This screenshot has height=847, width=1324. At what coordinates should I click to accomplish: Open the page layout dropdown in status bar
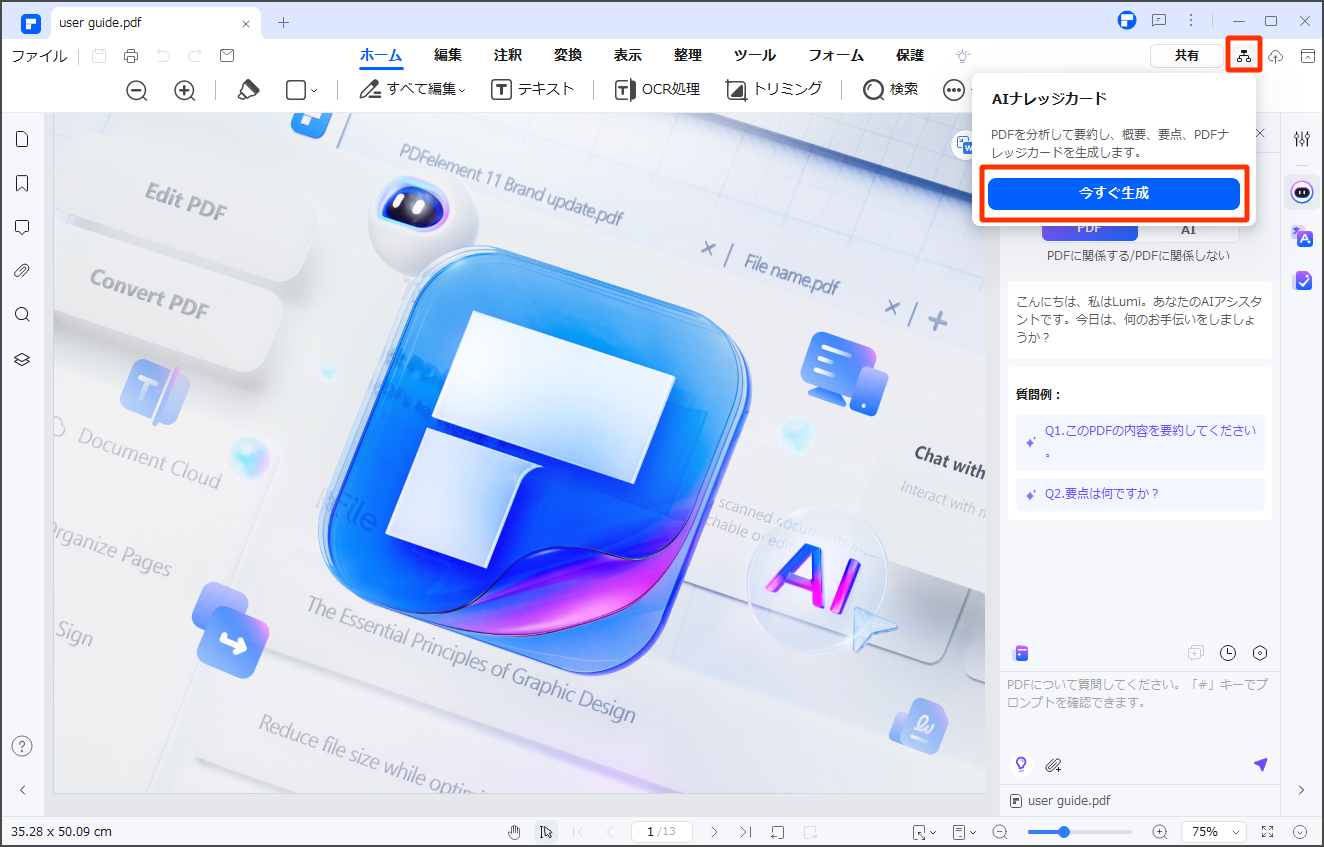(964, 832)
